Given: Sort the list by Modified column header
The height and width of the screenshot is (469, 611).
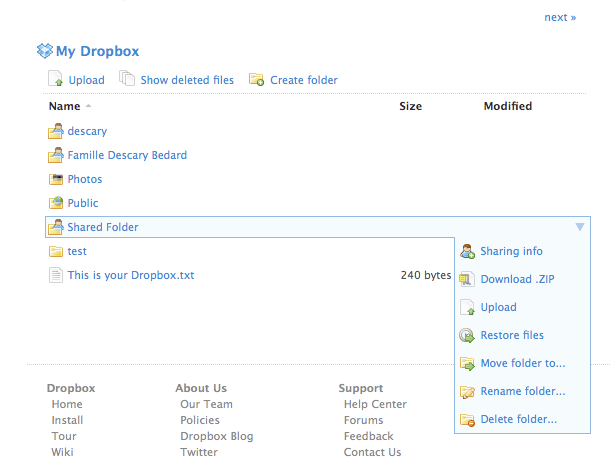Looking at the screenshot, I should 507,106.
